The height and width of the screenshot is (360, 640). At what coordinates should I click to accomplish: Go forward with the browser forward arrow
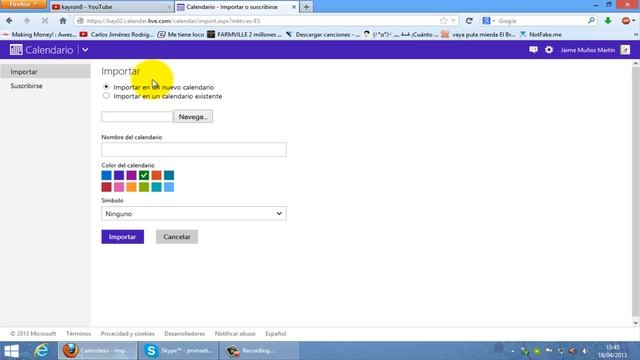coord(27,20)
